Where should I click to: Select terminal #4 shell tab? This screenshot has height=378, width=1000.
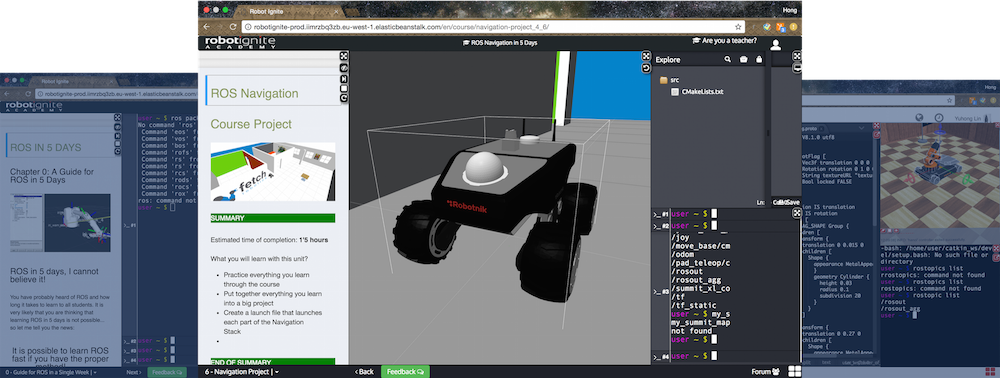point(661,356)
